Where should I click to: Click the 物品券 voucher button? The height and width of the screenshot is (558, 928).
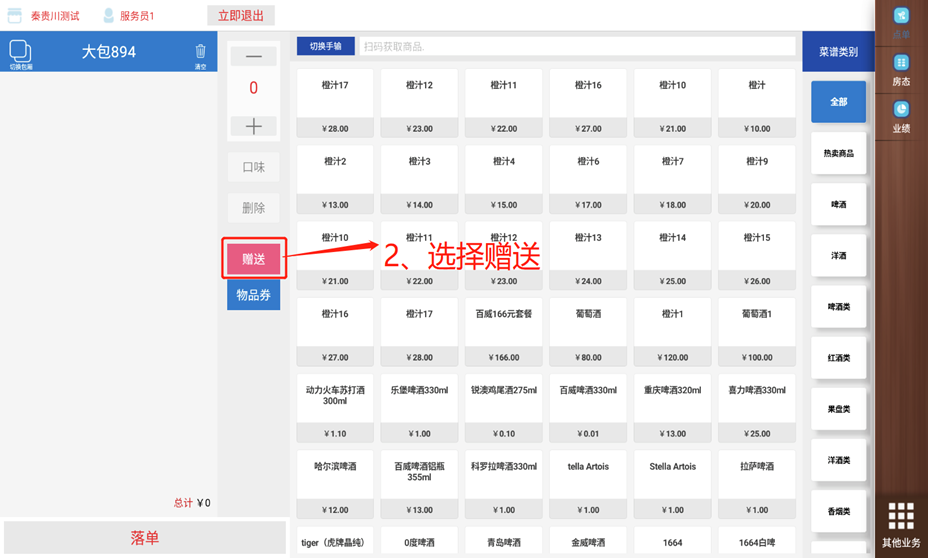(x=253, y=295)
